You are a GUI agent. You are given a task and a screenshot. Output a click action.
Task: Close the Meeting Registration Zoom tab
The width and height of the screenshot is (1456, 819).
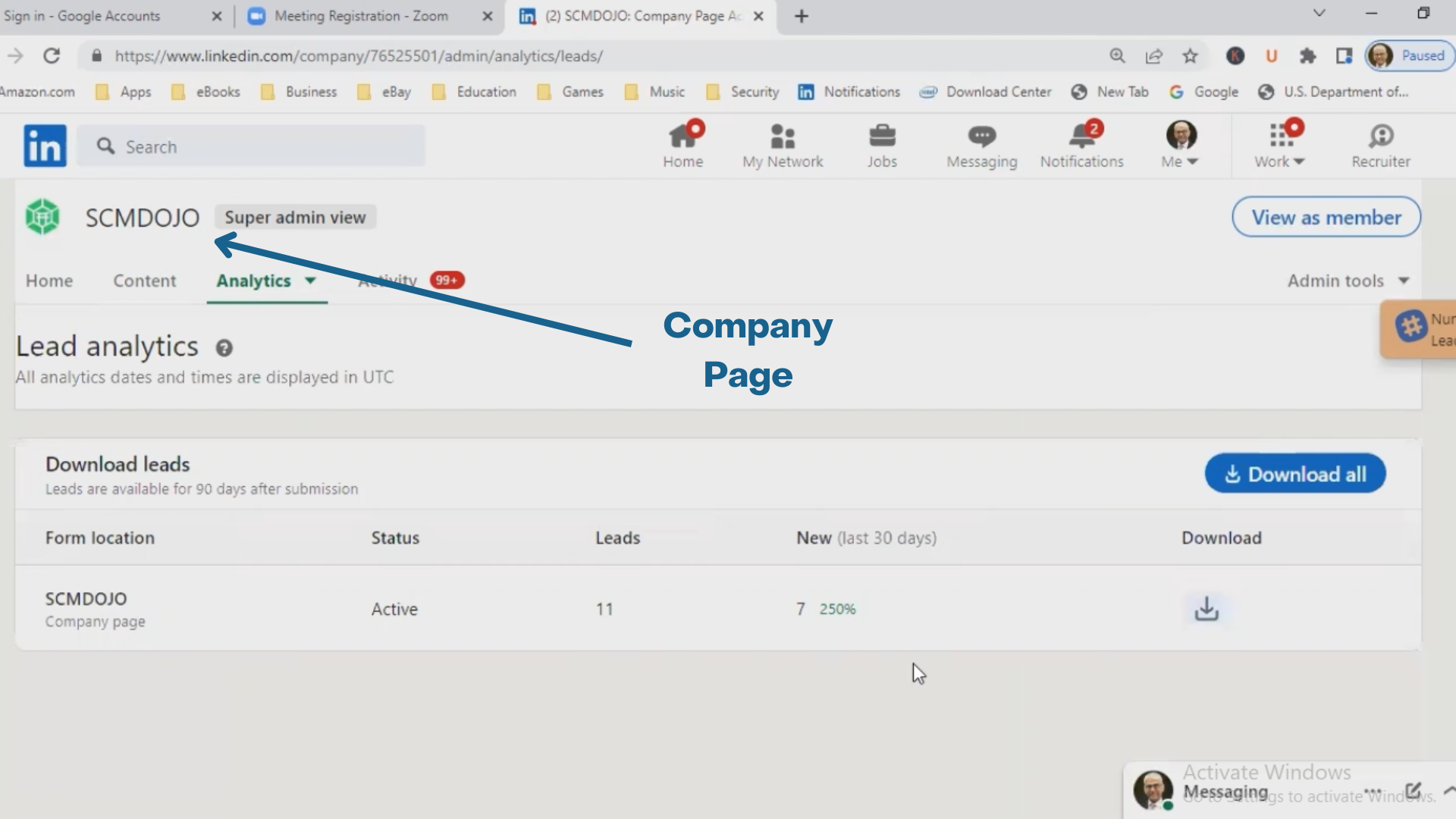(488, 16)
